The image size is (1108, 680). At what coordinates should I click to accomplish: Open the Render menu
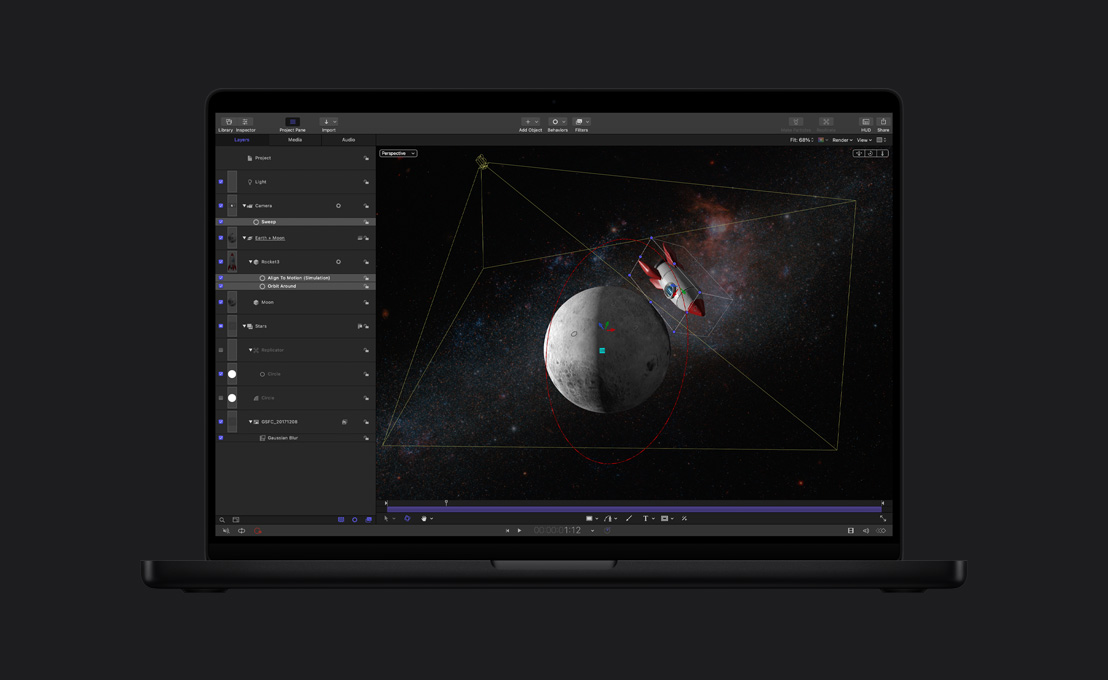pos(841,139)
